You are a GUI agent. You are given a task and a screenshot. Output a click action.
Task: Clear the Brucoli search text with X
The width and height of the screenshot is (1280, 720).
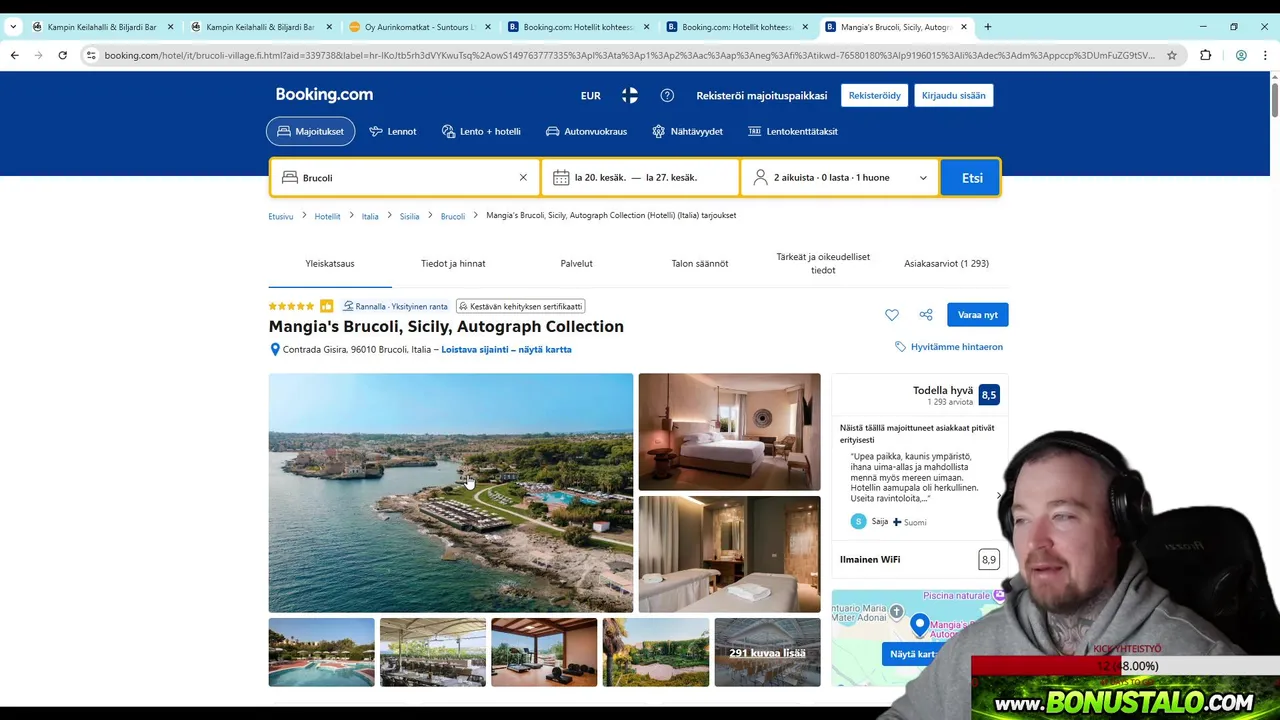(523, 178)
